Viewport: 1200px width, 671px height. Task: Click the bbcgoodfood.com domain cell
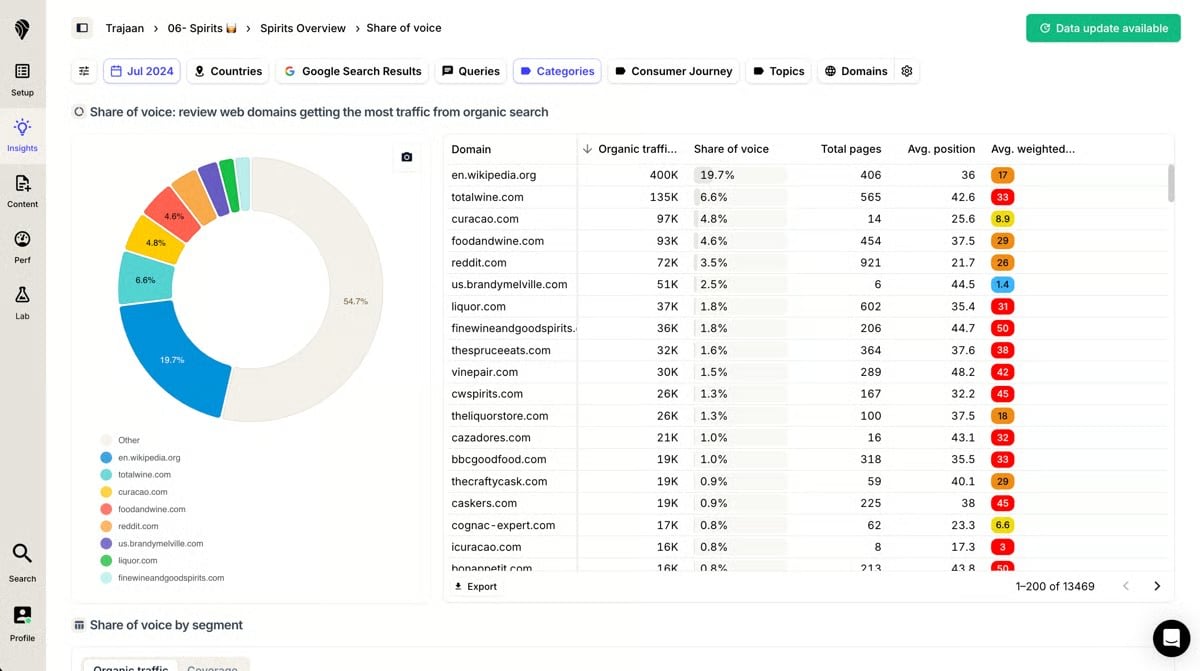[498, 459]
